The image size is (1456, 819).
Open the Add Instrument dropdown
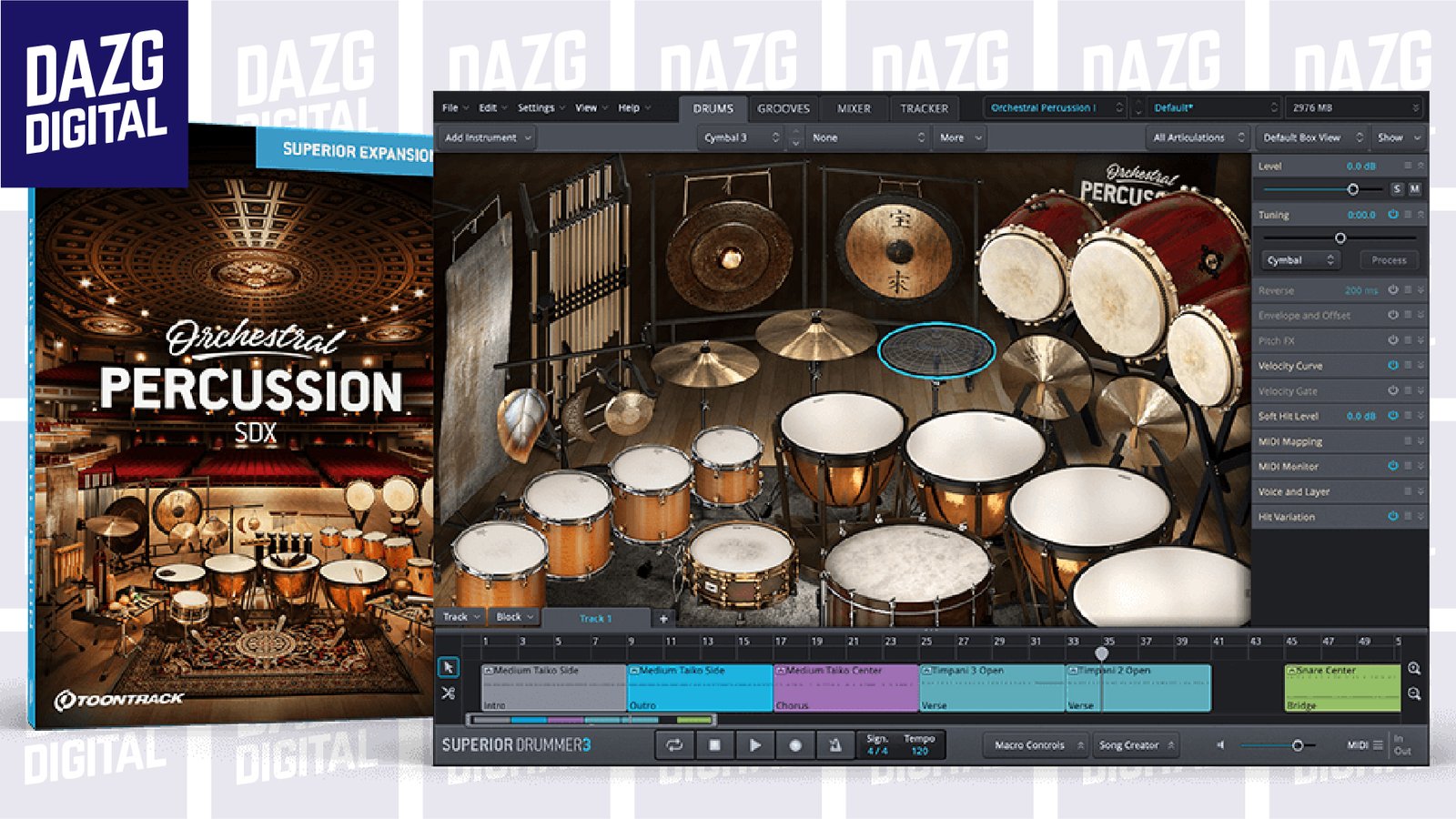[487, 137]
